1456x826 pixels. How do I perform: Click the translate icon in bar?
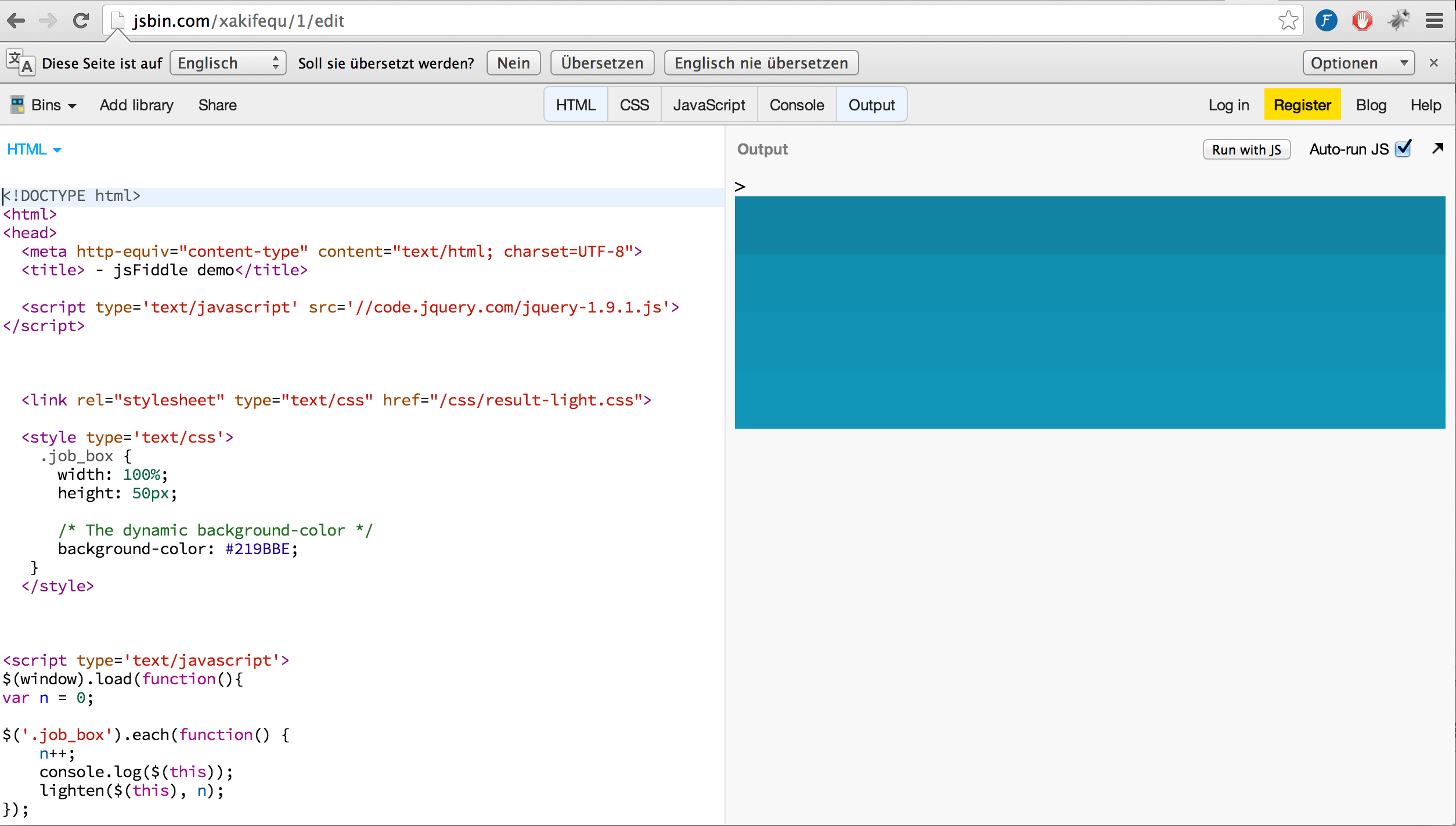[20, 63]
